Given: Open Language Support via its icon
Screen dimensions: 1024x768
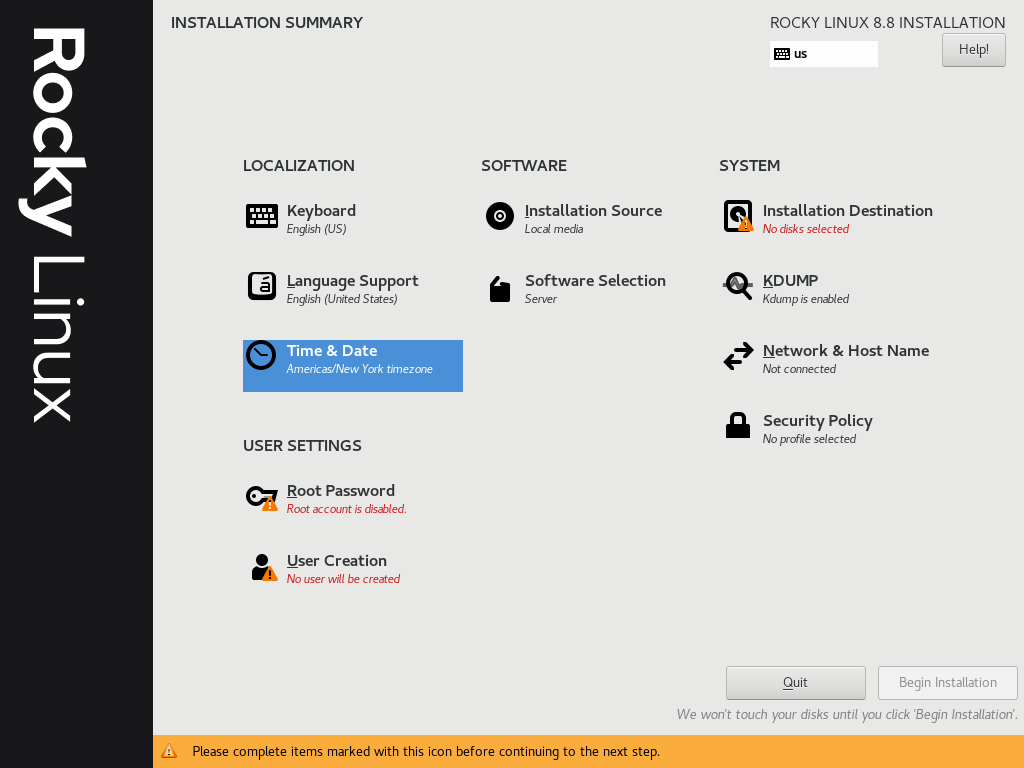Looking at the screenshot, I should point(262,286).
